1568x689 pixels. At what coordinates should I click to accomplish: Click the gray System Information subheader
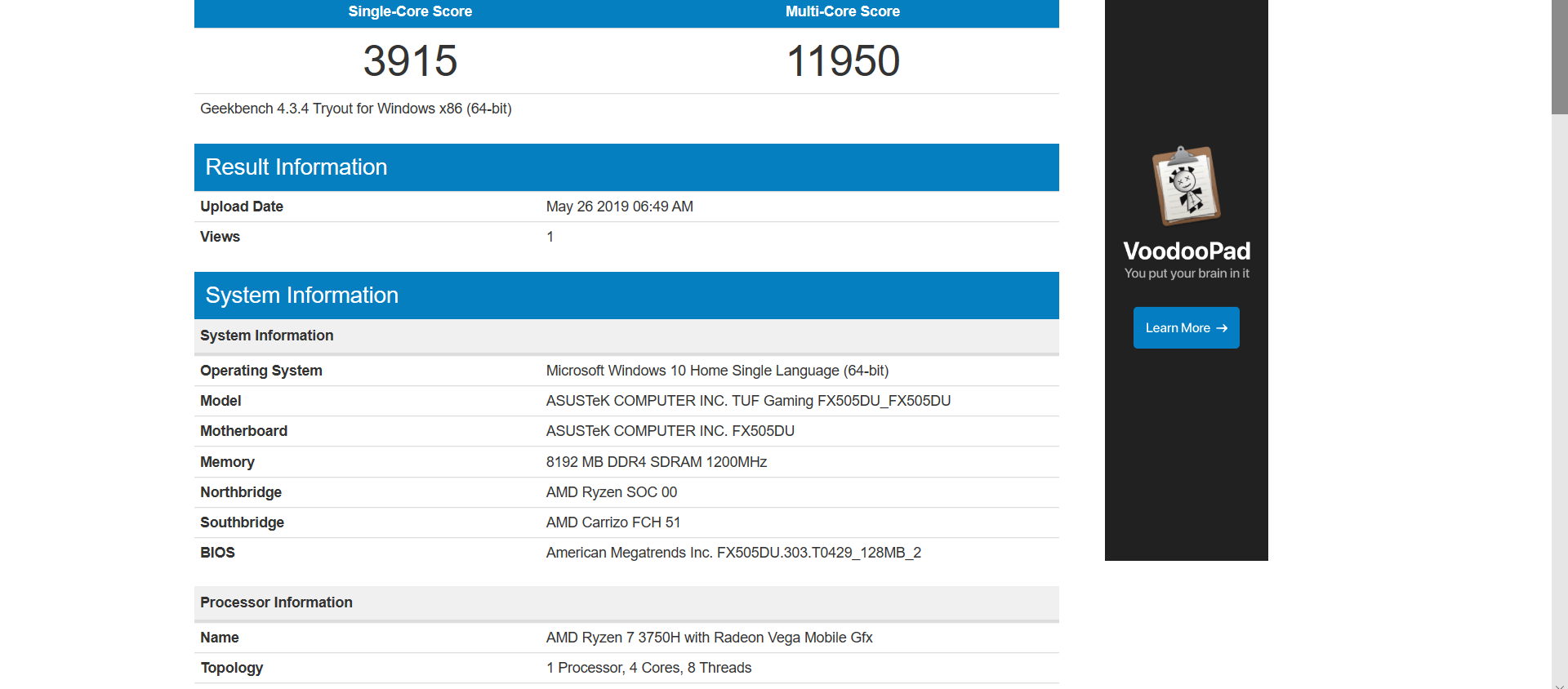(267, 336)
